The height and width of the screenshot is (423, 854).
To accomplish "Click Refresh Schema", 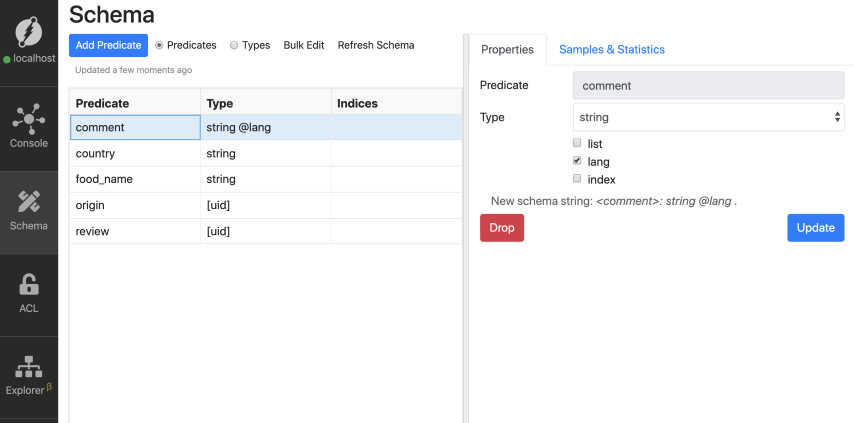I will [375, 45].
